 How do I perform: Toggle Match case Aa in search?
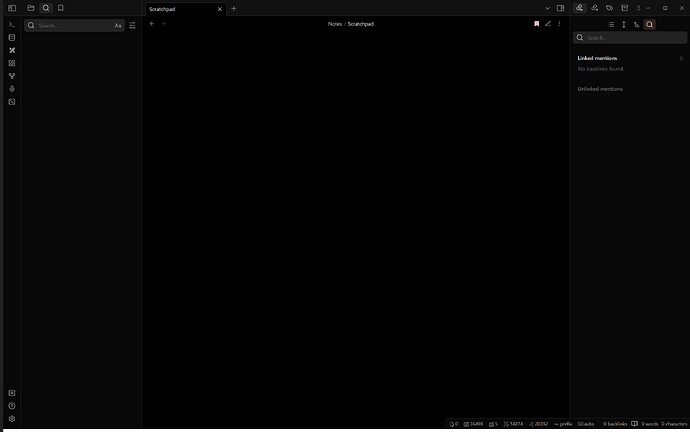117,26
